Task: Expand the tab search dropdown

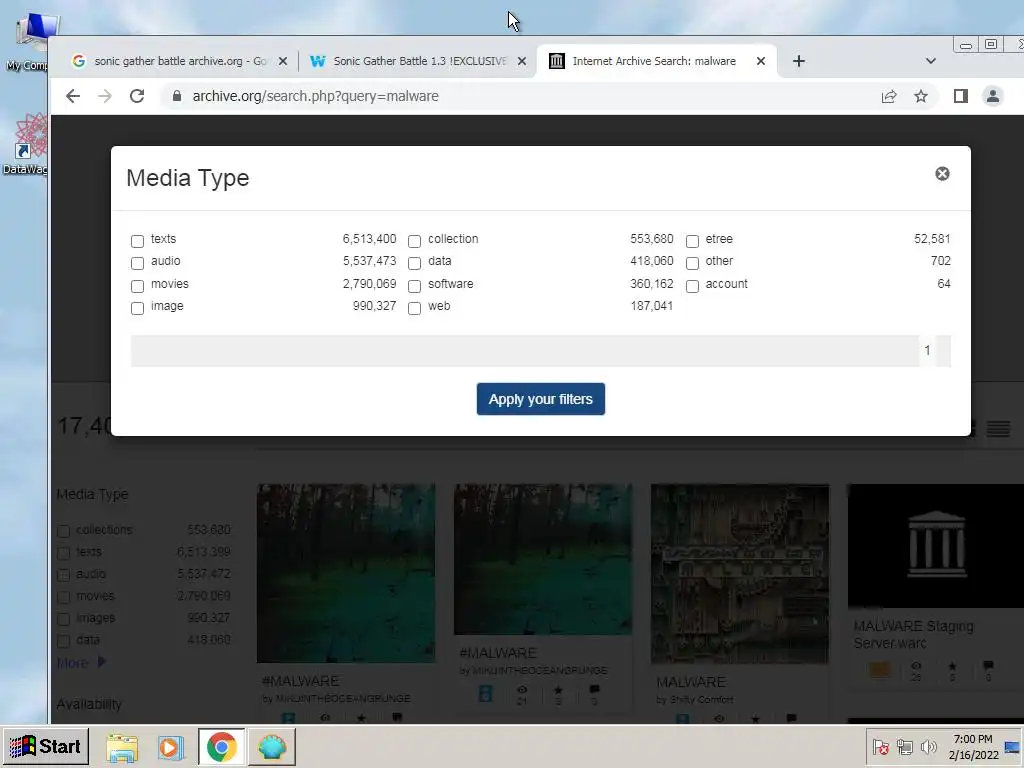Action: 931,61
